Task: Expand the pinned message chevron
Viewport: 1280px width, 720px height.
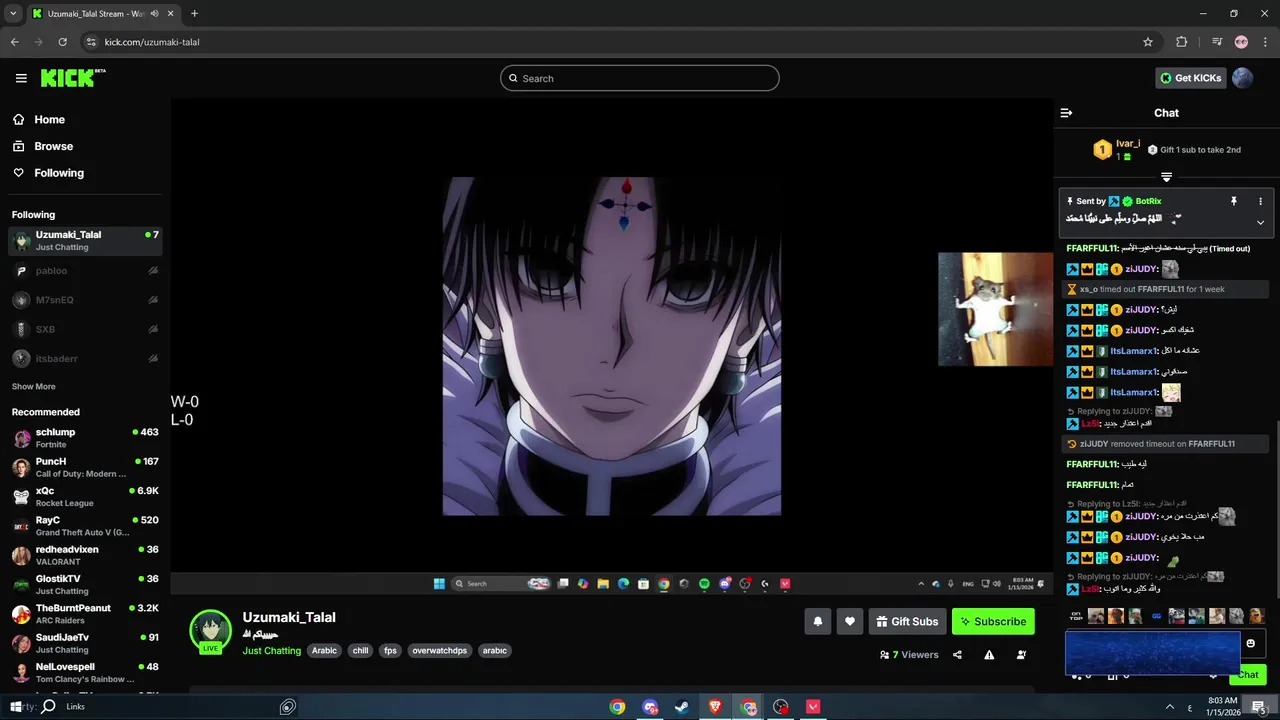Action: pos(1260,222)
